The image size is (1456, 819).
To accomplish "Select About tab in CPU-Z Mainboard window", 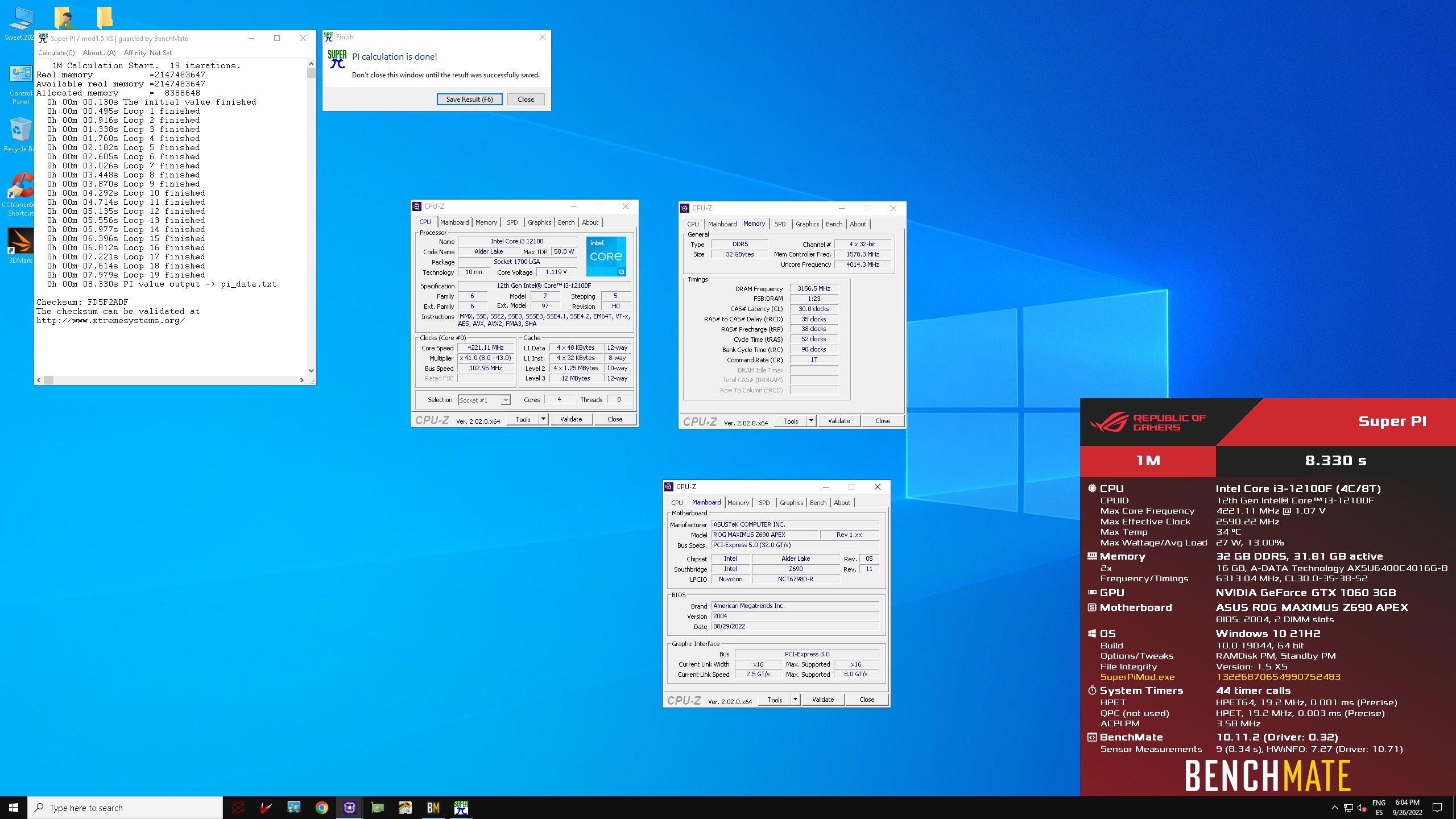I will point(842,503).
